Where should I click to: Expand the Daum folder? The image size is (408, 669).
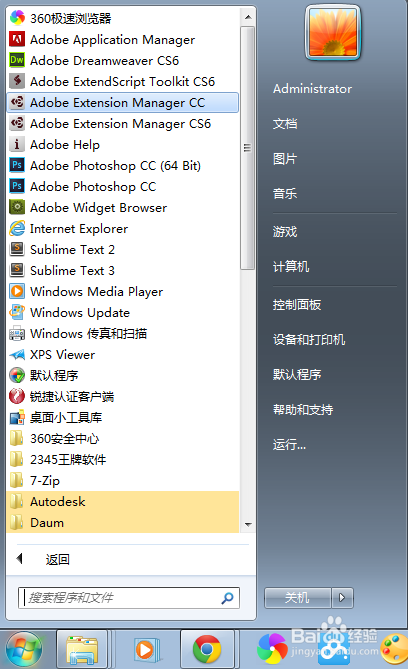pyautogui.click(x=123, y=522)
